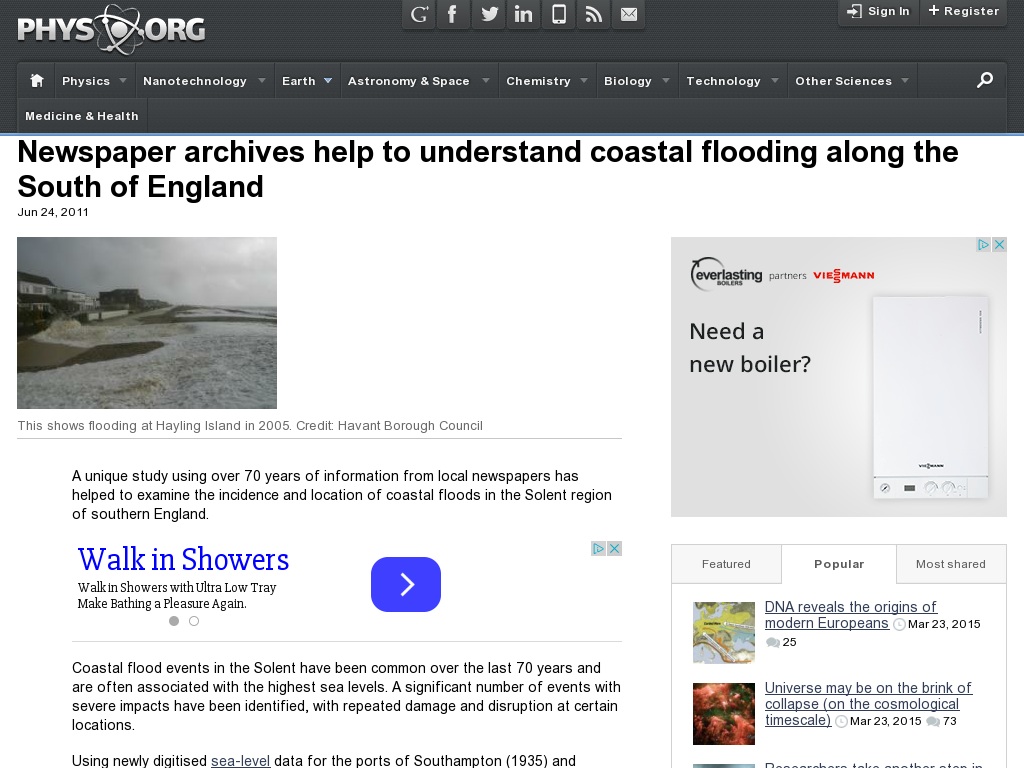Open the LinkedIn share icon

[523, 15]
